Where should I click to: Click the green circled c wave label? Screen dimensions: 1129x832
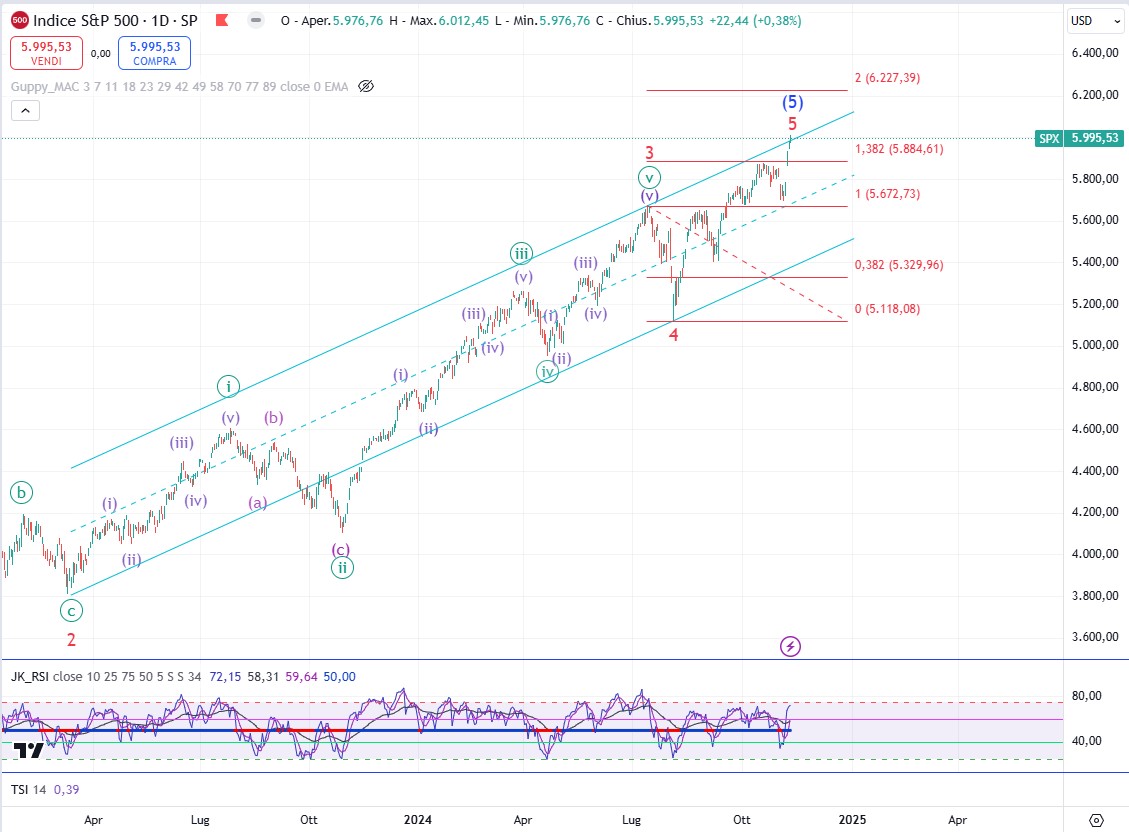point(71,612)
